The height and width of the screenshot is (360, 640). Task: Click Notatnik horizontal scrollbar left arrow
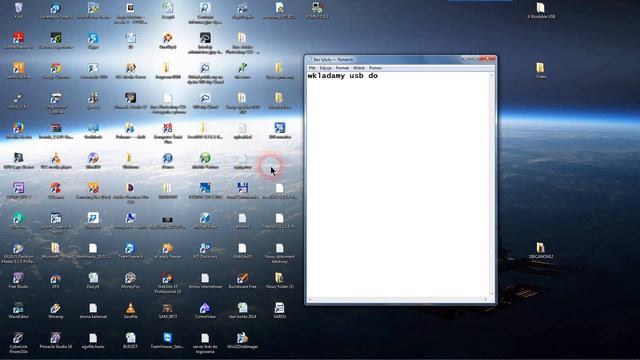310,300
